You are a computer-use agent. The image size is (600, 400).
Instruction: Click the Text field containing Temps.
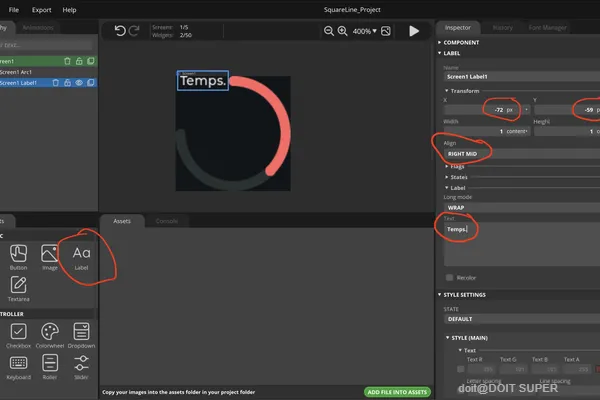(522, 244)
